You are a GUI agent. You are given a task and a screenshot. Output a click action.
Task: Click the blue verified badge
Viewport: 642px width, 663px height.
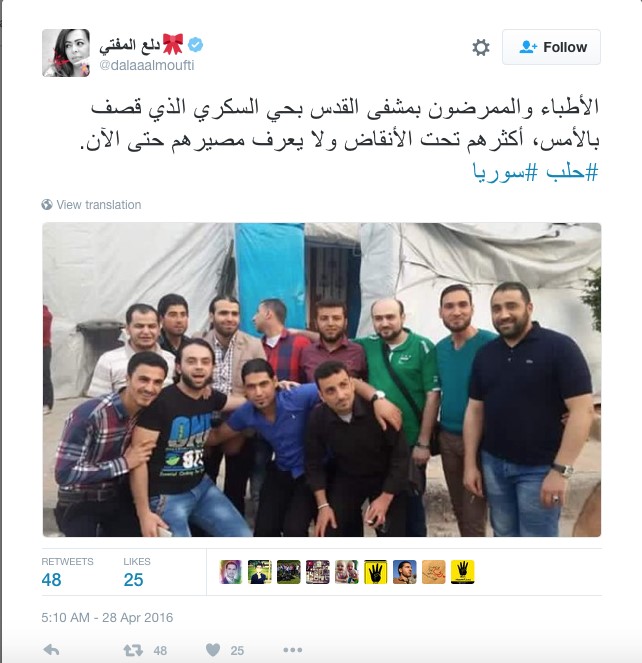click(x=195, y=44)
